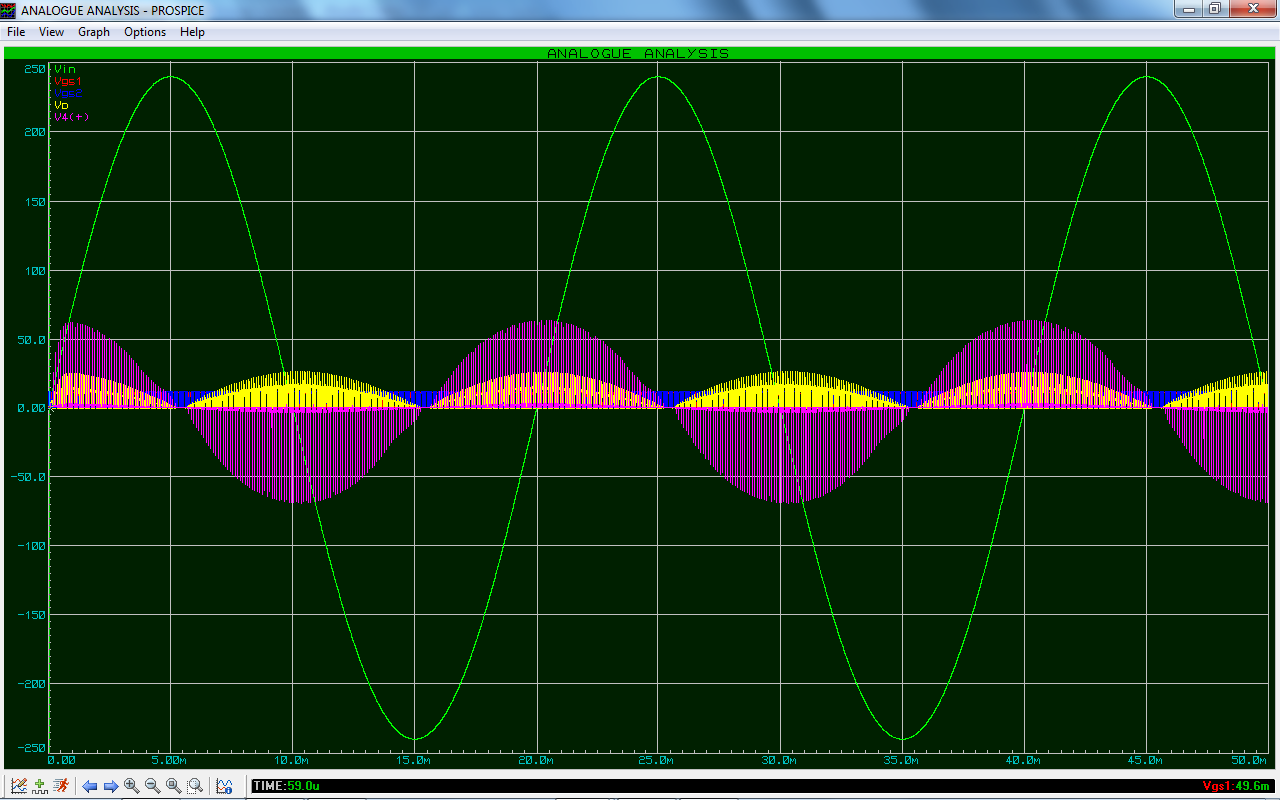Open the Options menu
This screenshot has height=804, width=1280.
[x=145, y=32]
